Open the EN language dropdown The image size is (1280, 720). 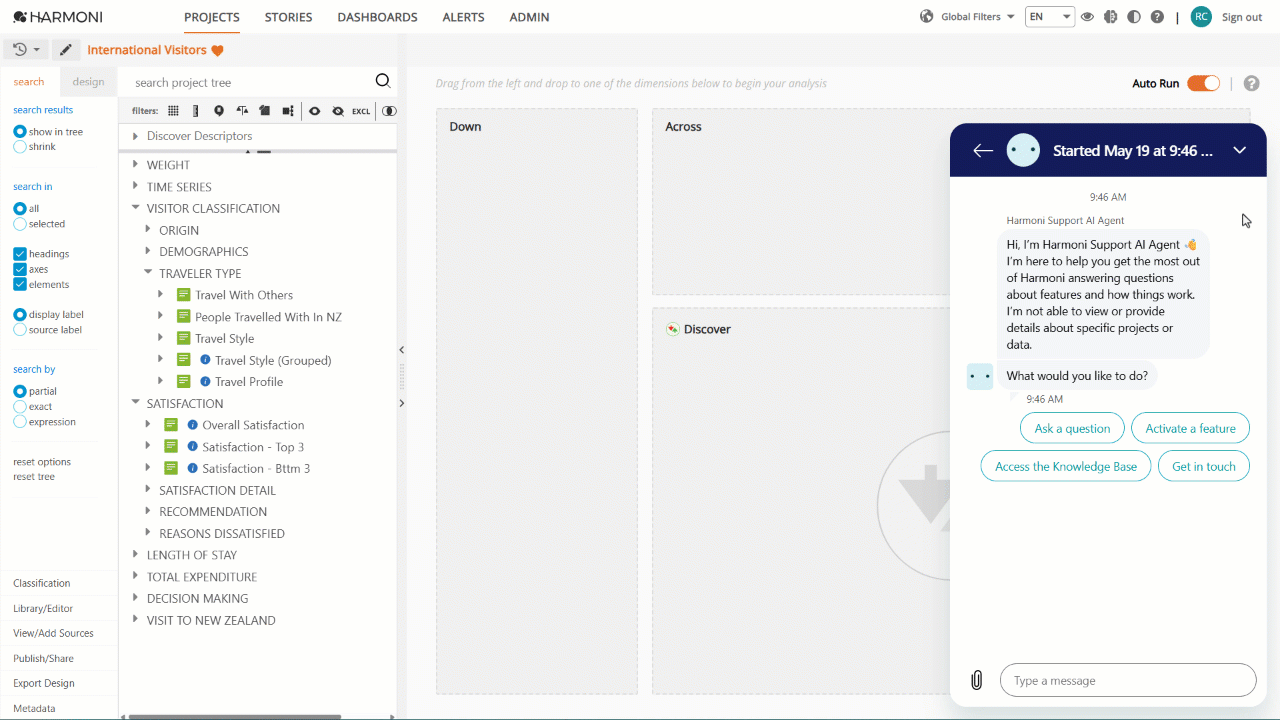tap(1050, 17)
